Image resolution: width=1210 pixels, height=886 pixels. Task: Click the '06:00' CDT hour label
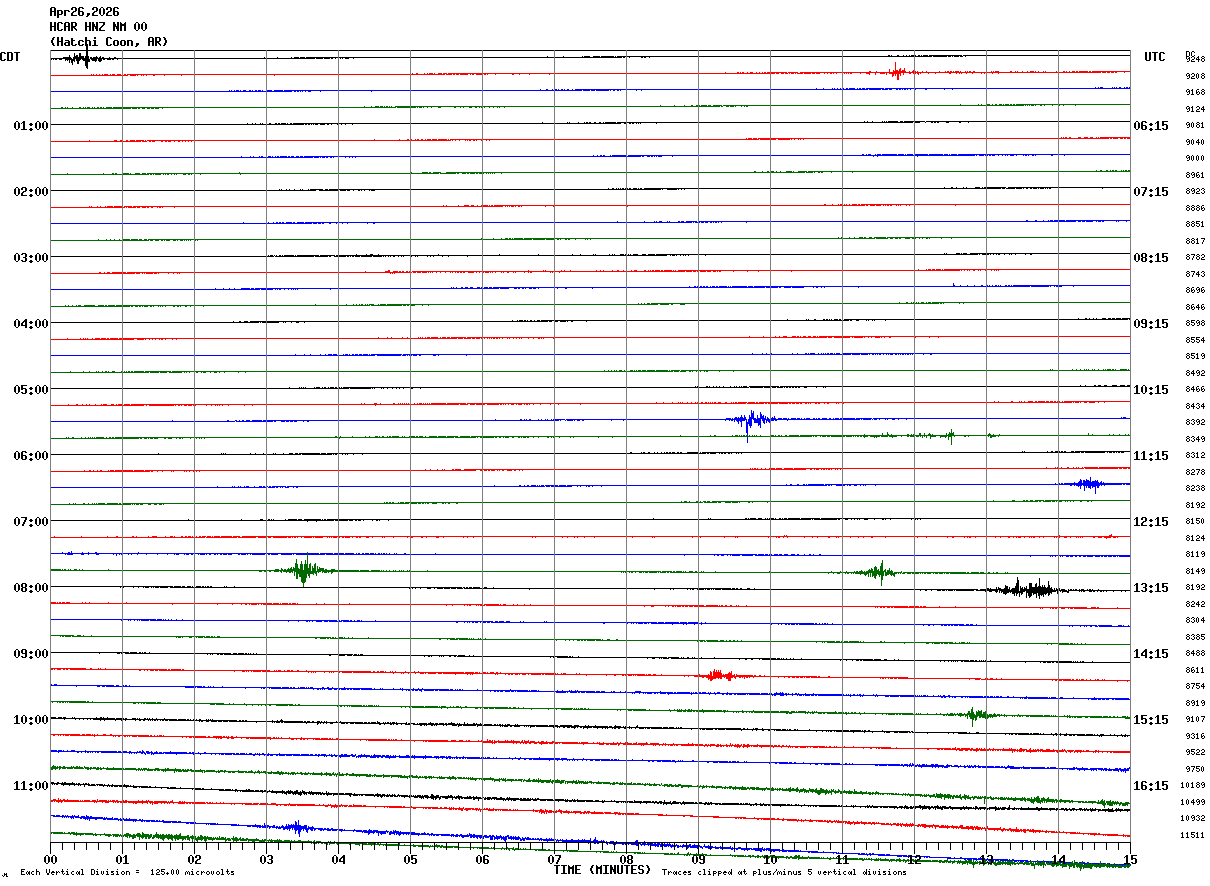tap(31, 456)
